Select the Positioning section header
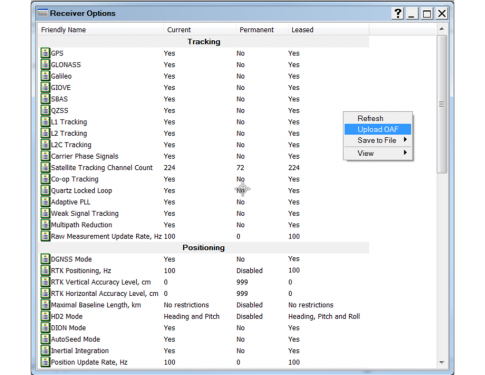The width and height of the screenshot is (485, 375). coord(204,248)
